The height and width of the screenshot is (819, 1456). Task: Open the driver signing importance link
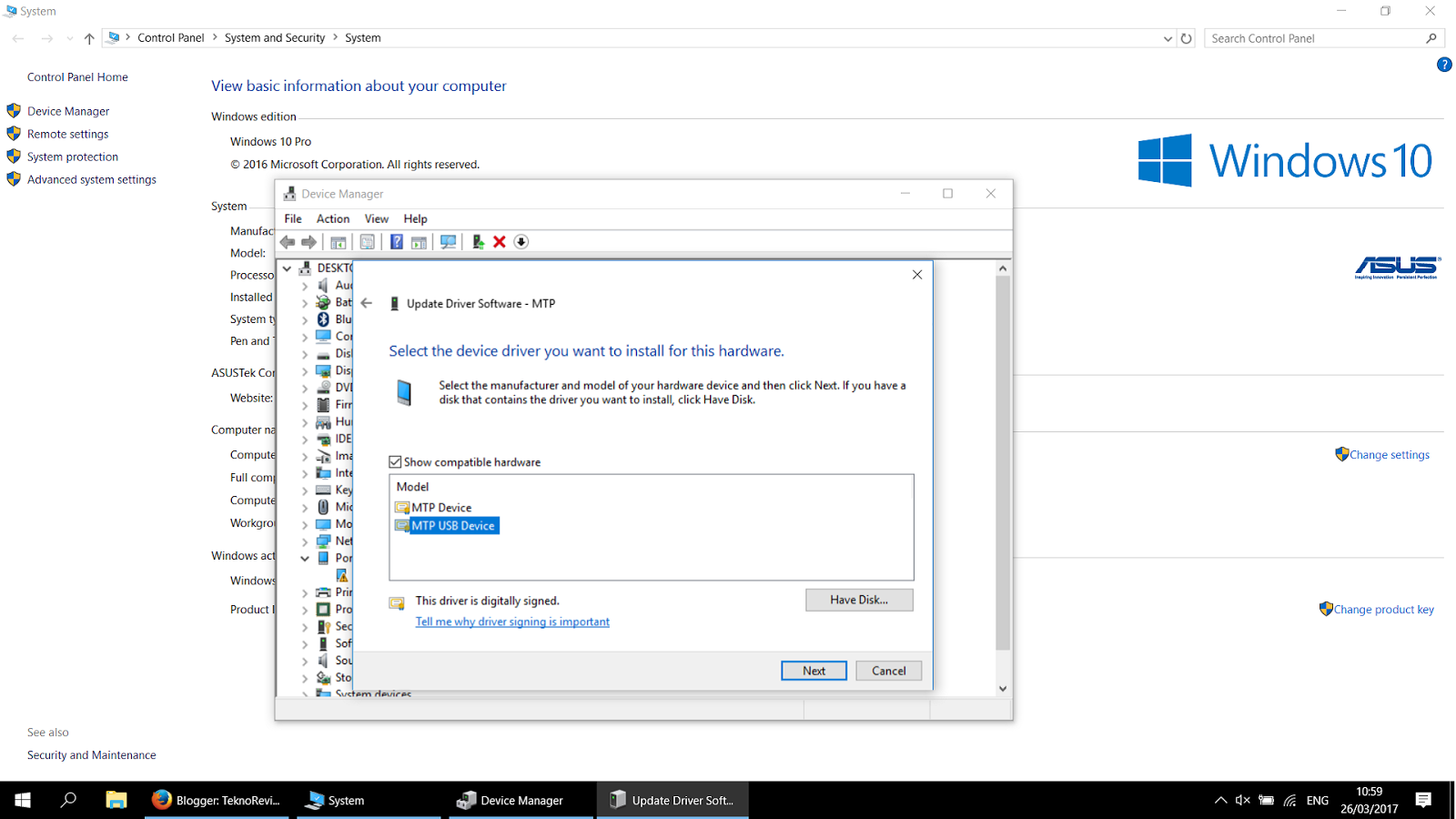pyautogui.click(x=512, y=621)
